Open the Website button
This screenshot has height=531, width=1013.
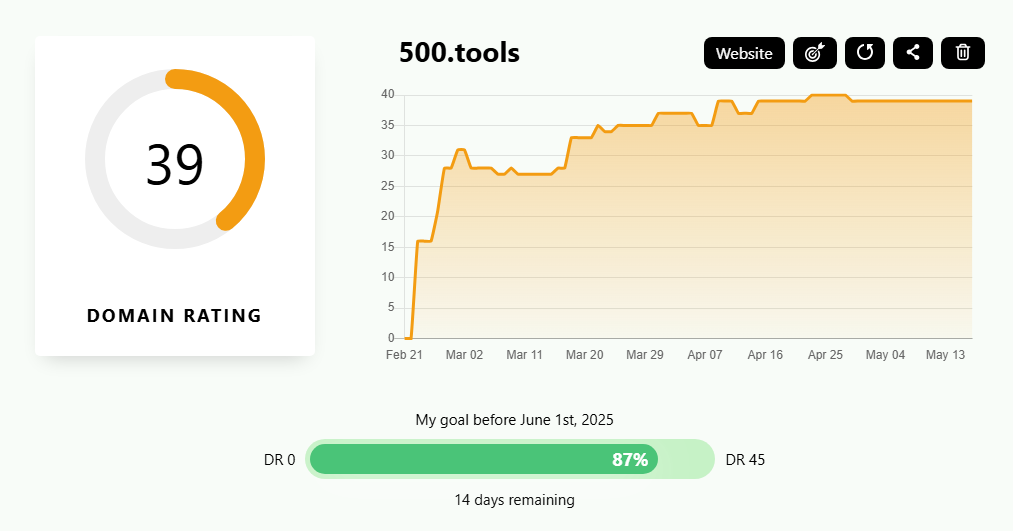744,53
